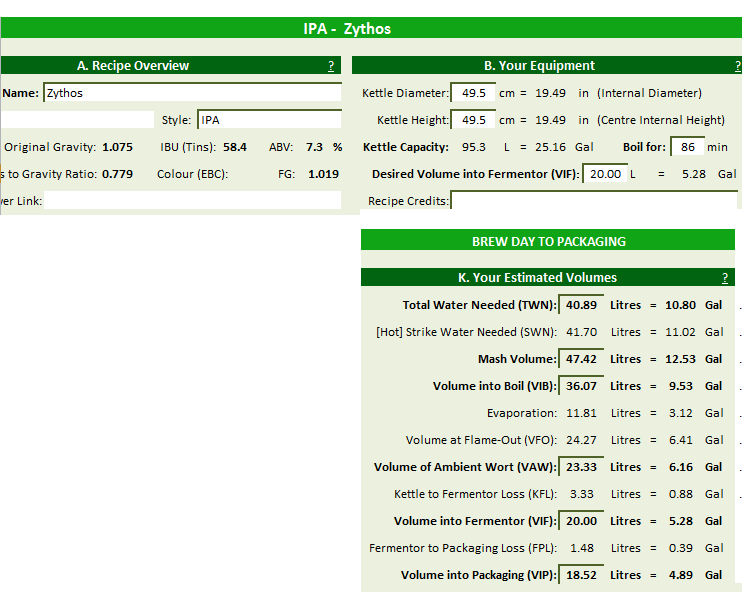Edit the Style field containing IPA
742x593 pixels.
[269, 120]
